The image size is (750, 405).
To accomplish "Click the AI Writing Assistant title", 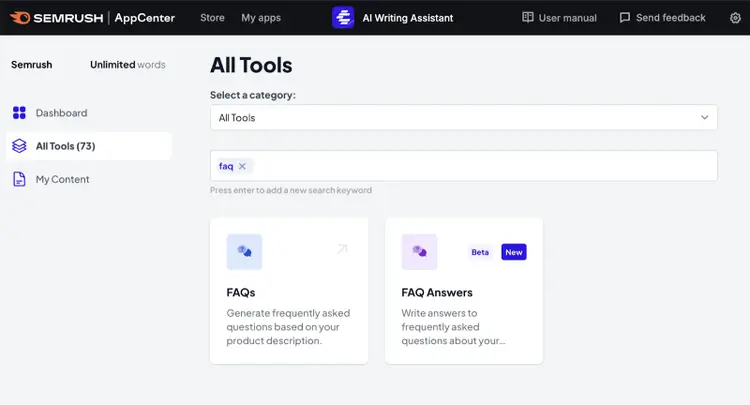I will coord(408,18).
